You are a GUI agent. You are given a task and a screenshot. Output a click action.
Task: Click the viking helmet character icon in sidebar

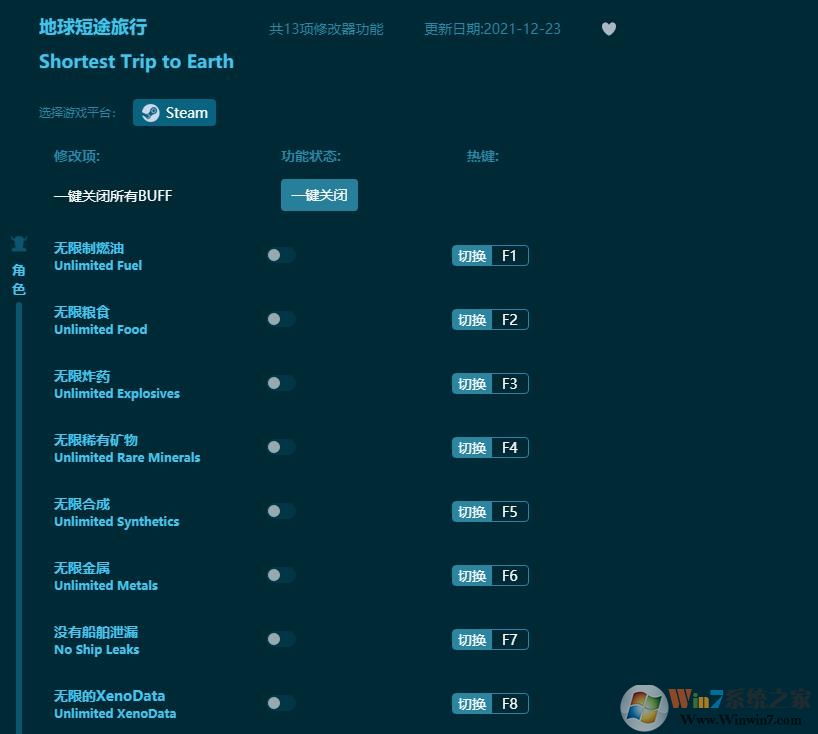(x=19, y=243)
